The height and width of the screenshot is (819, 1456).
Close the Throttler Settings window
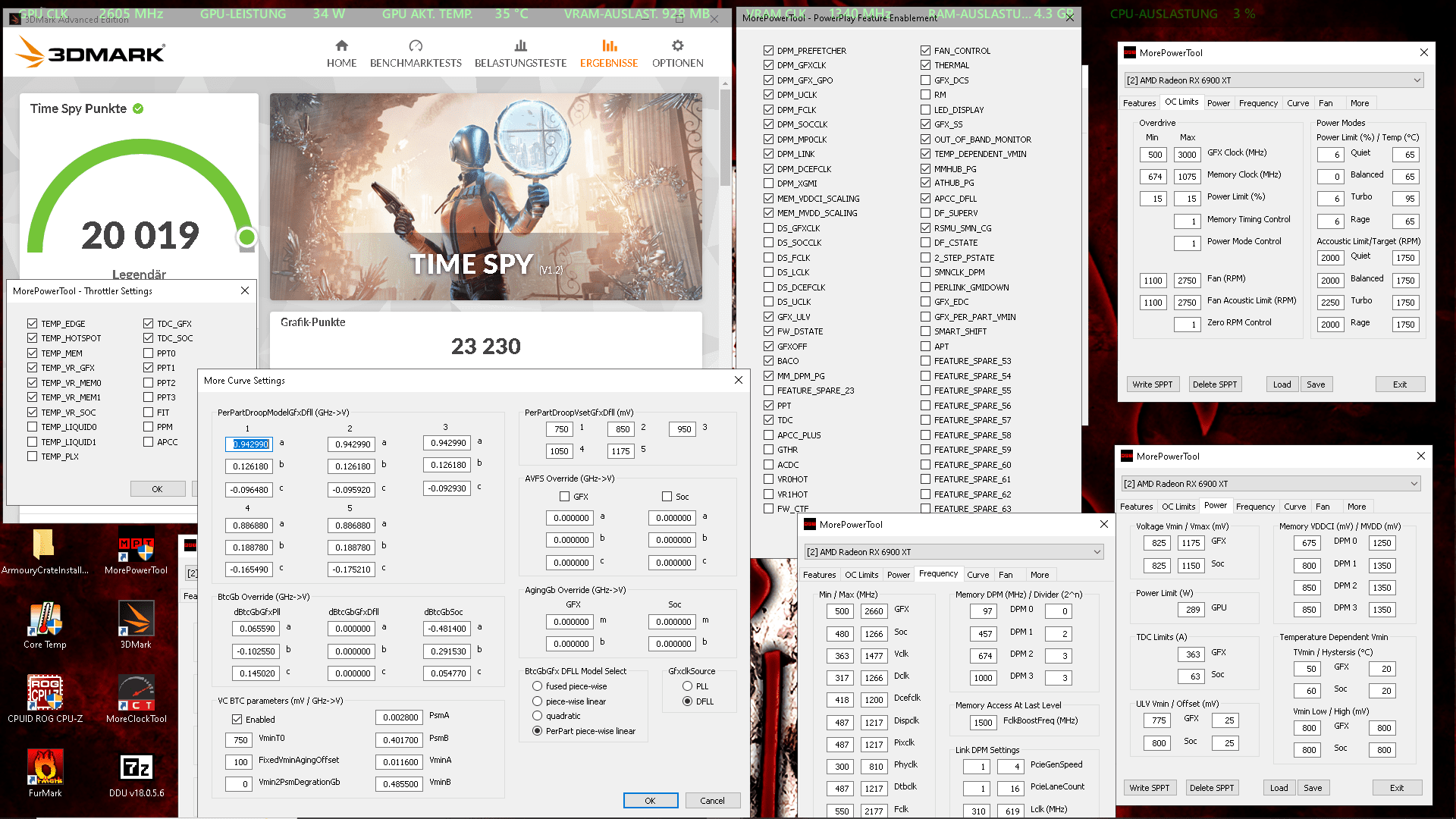point(245,290)
